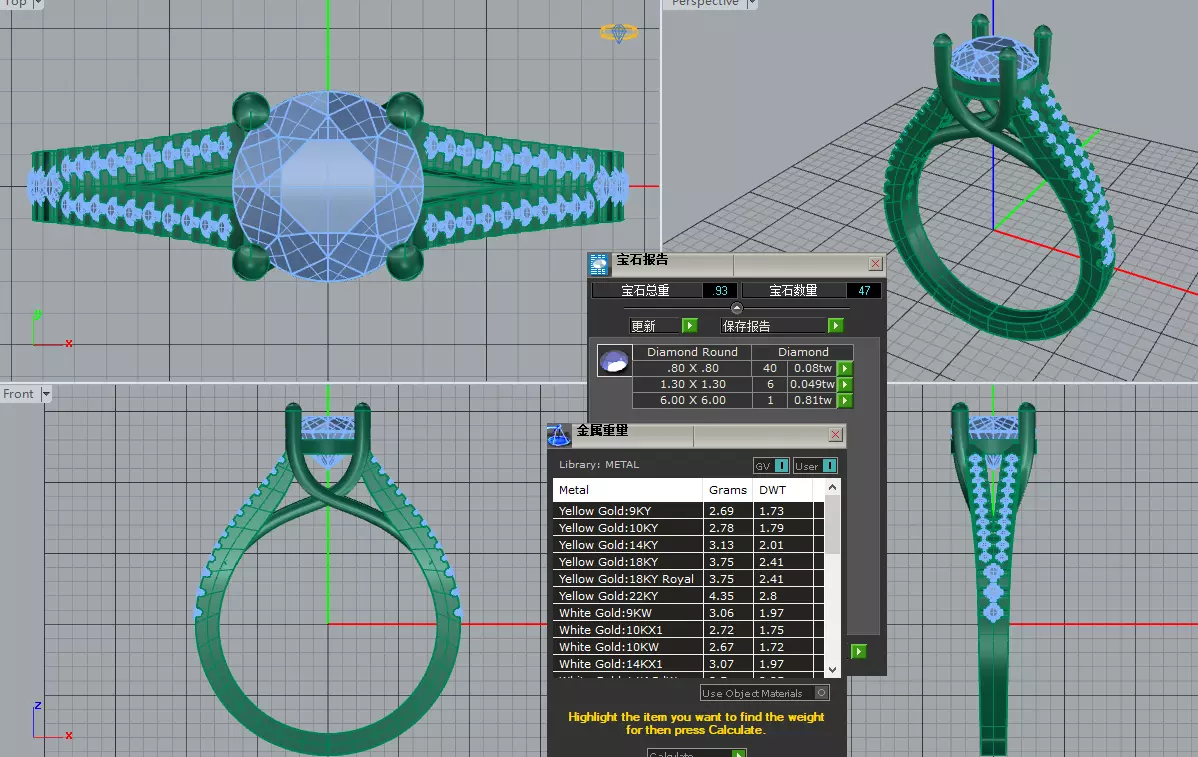Image resolution: width=1198 pixels, height=757 pixels.
Task: Click the 保存报告 save report button
Action: (x=773, y=326)
